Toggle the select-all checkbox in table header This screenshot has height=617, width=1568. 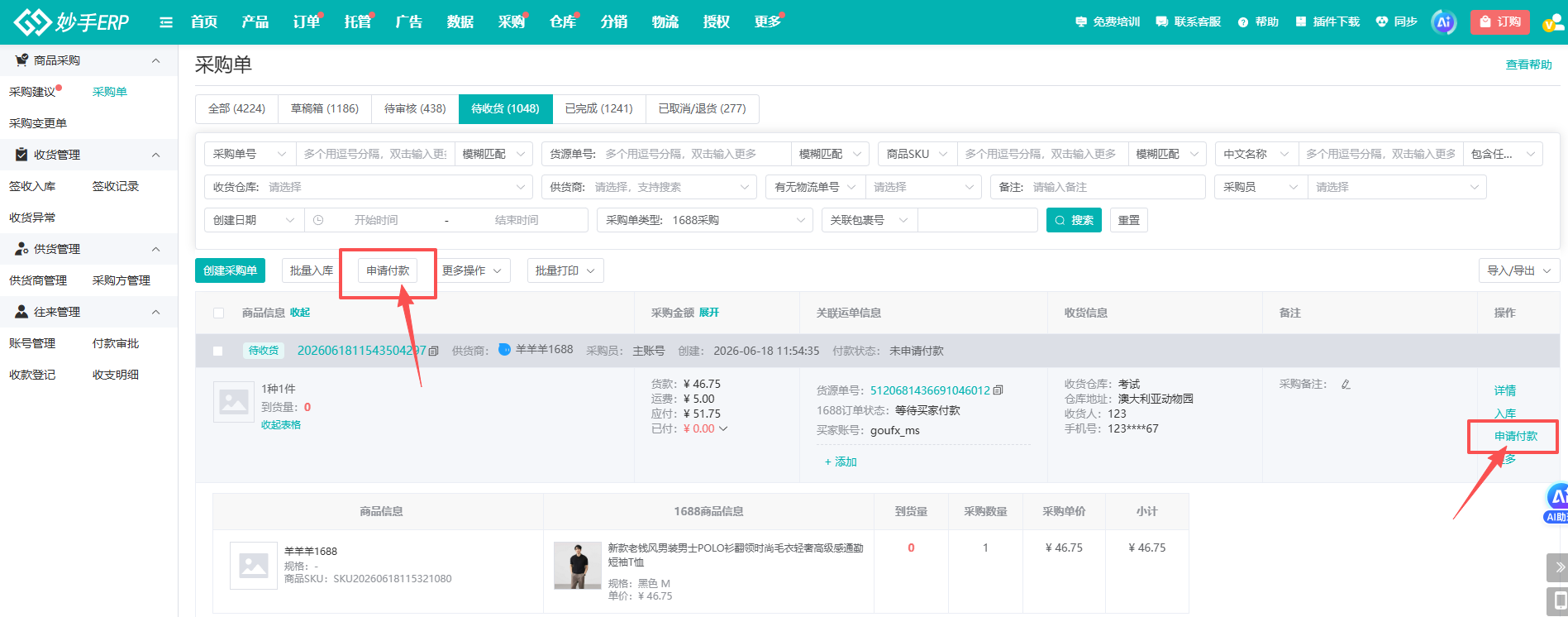pos(218,313)
